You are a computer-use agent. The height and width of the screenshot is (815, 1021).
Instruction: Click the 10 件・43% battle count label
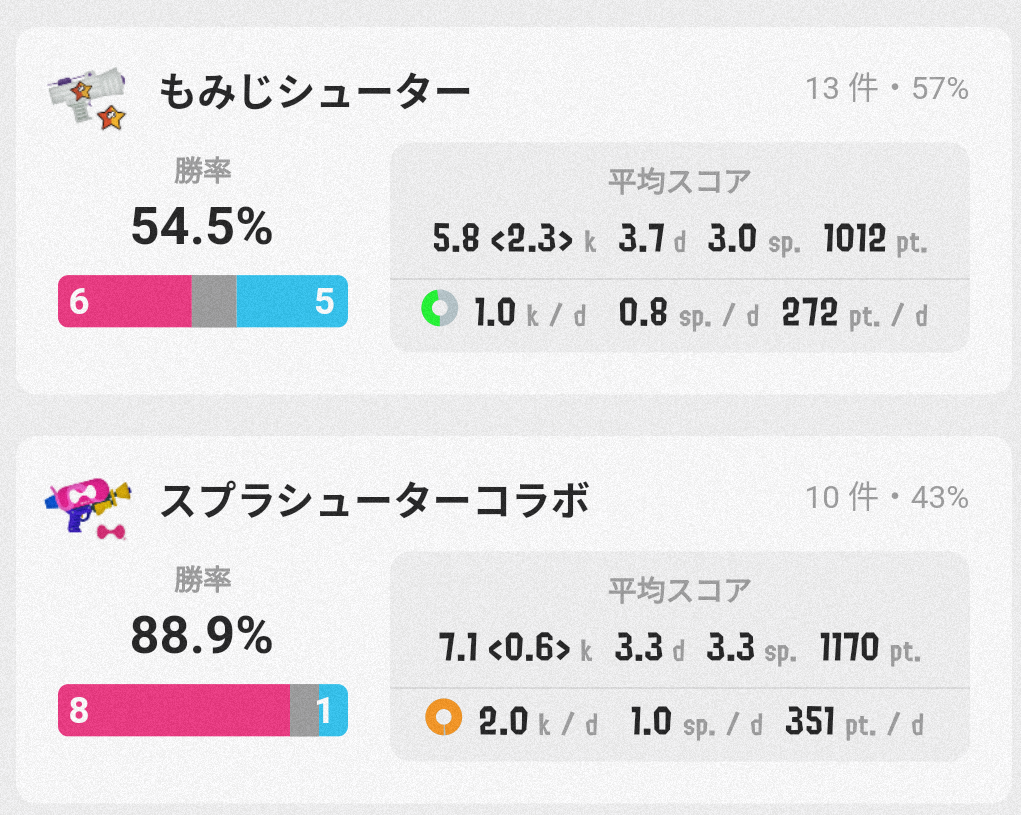887,498
